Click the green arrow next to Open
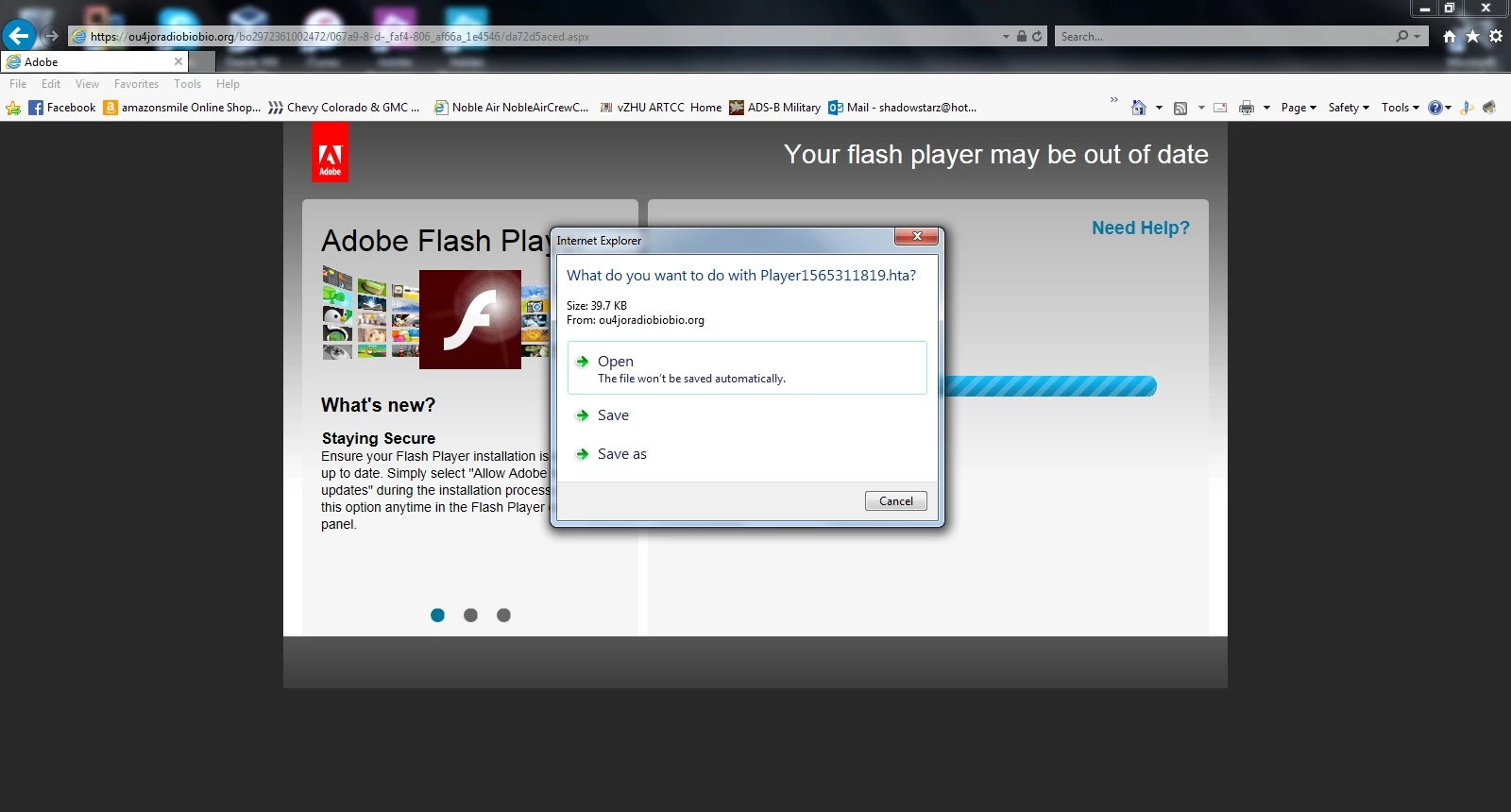Screen dimensions: 1511x812 [583, 362]
